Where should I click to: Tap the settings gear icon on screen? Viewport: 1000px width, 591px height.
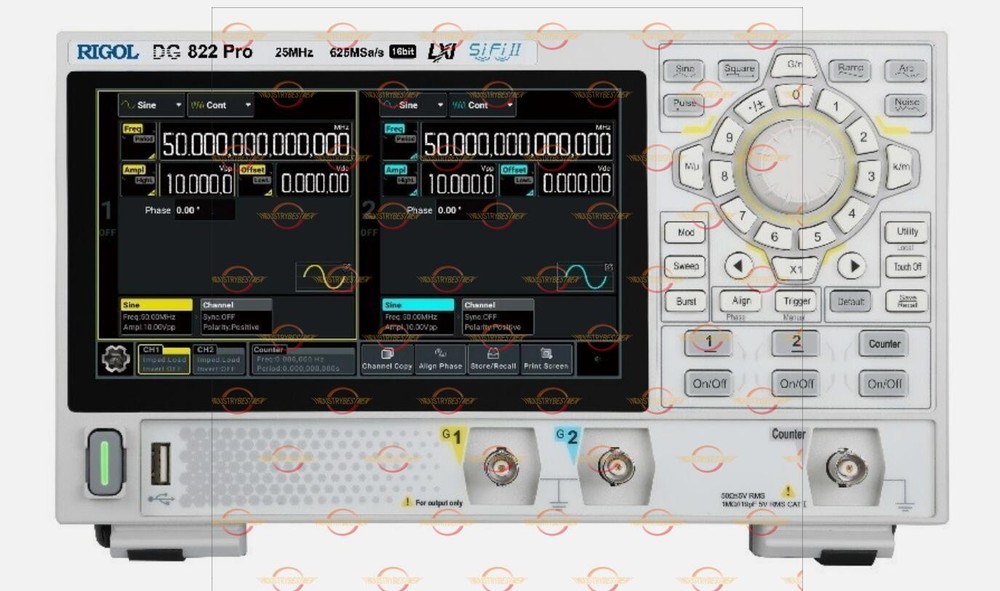(115, 359)
